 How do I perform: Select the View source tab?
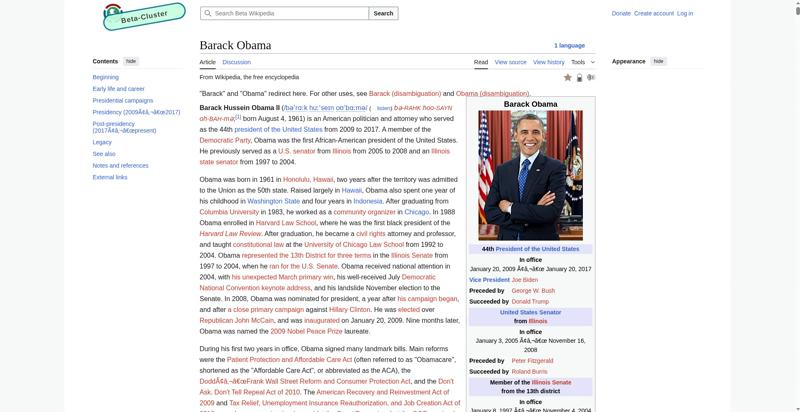click(x=510, y=62)
